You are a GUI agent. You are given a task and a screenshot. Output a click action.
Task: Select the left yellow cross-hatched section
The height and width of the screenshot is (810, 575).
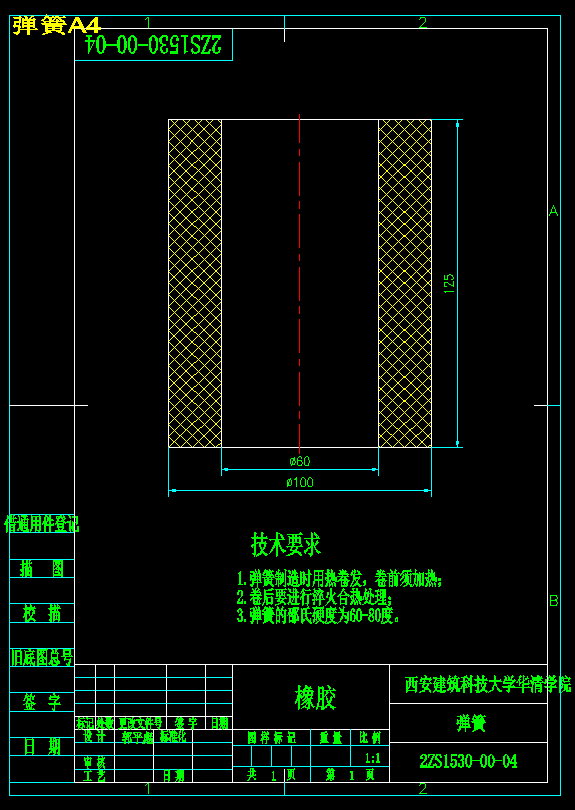tap(195, 284)
